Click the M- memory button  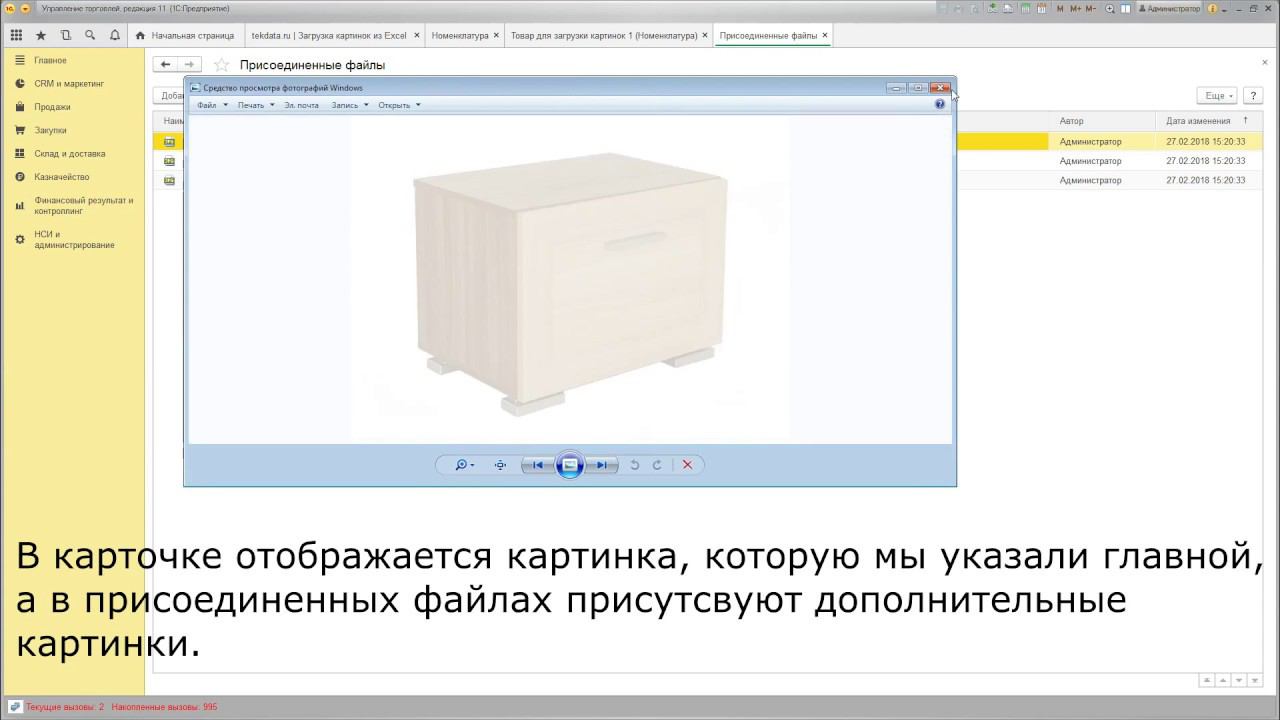click(1092, 8)
